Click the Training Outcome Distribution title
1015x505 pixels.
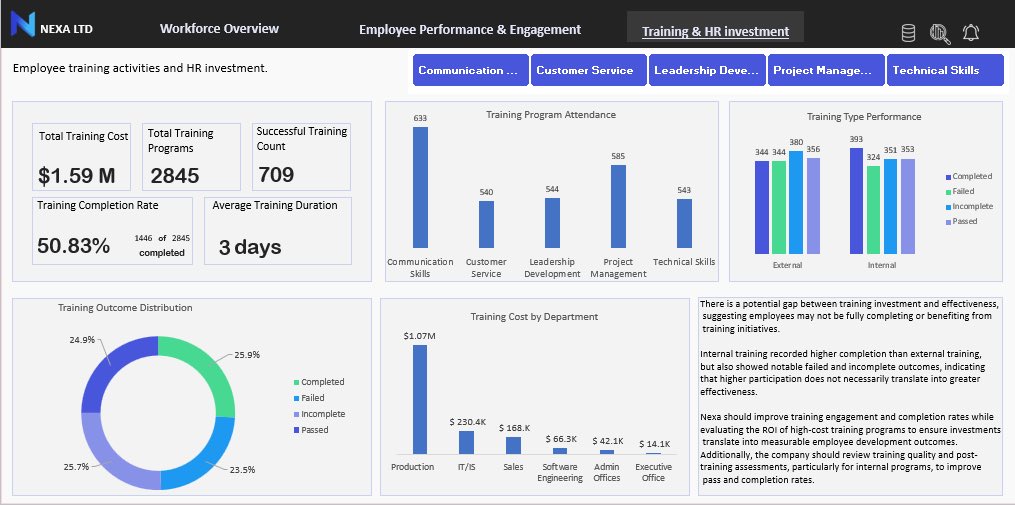pos(125,308)
